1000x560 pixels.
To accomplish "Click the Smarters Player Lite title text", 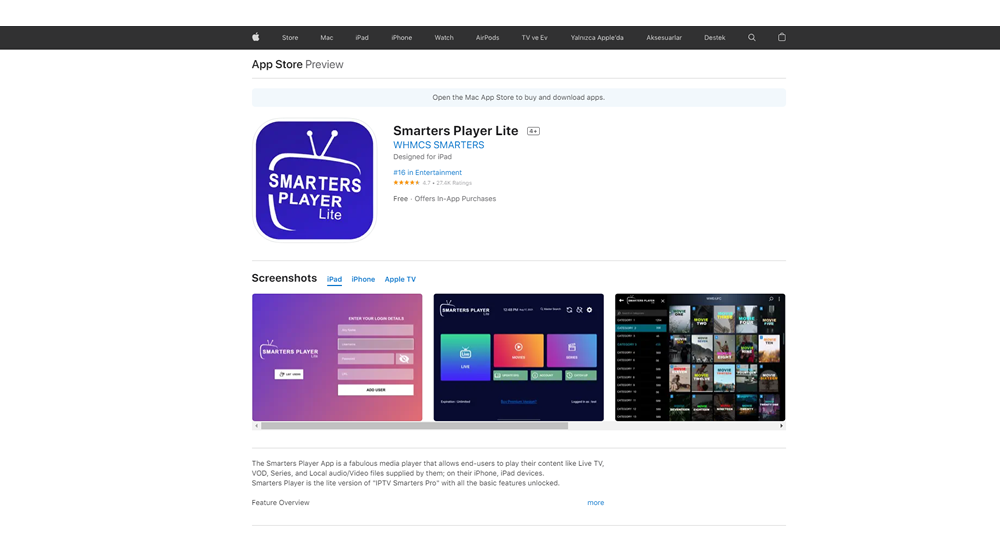I will 455,131.
